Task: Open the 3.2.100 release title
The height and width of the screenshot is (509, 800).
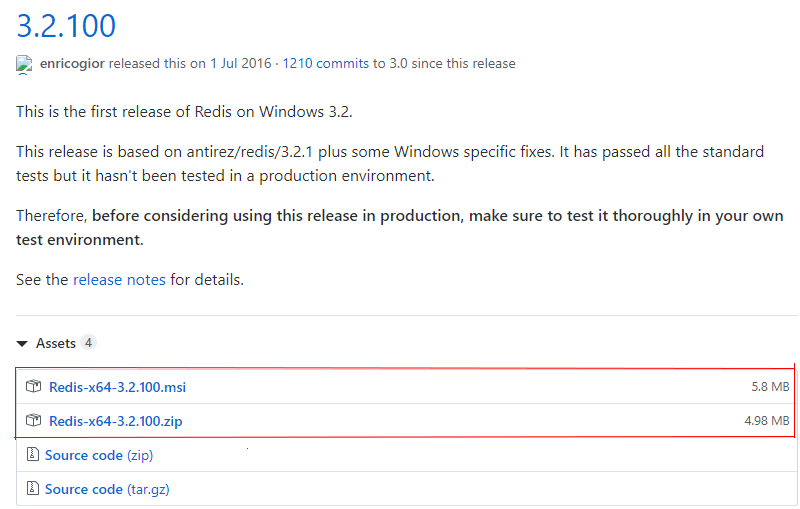Action: pyautogui.click(x=66, y=24)
